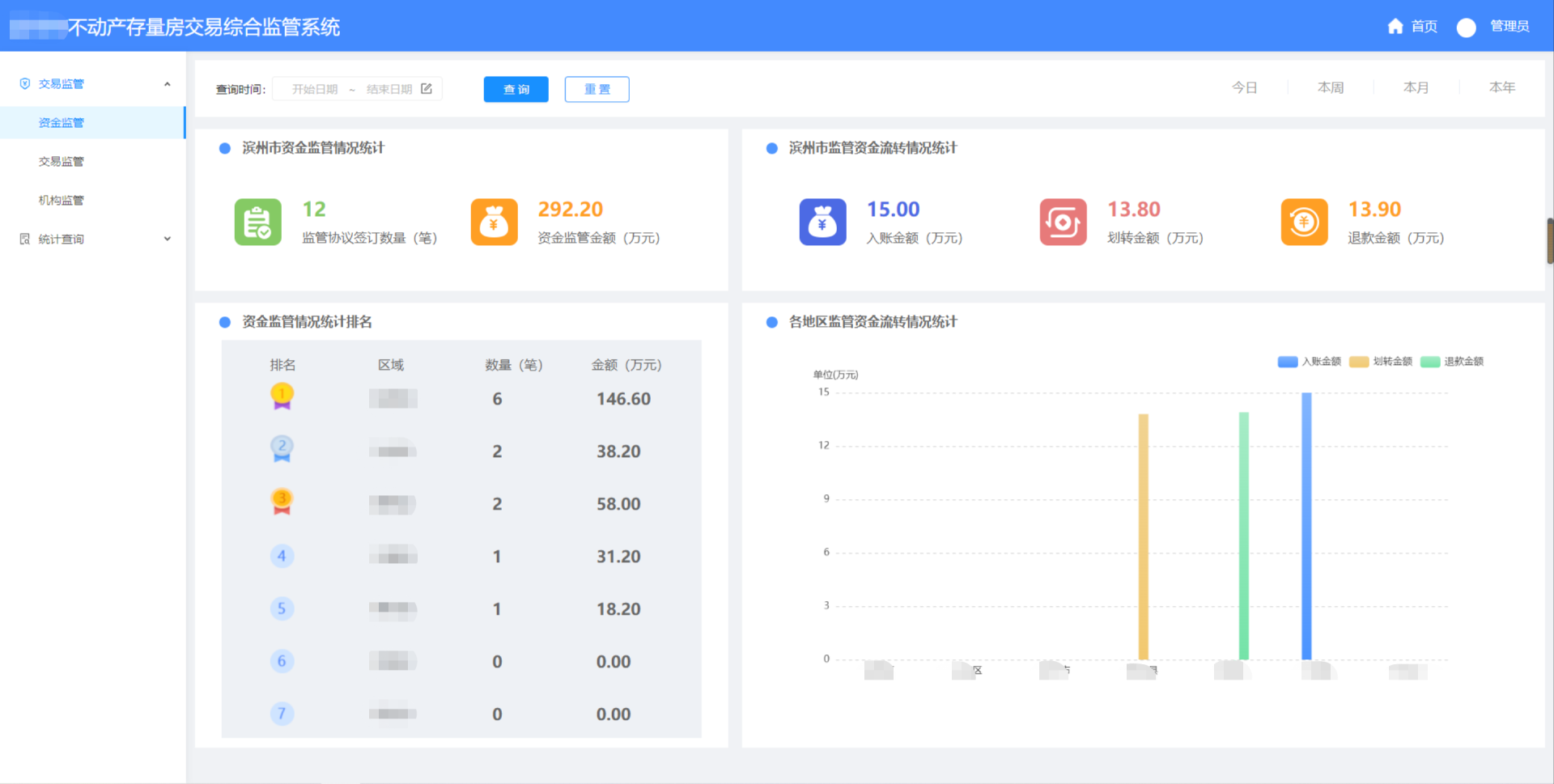This screenshot has height=784, width=1554.
Task: Open 机构监管 in the sidebar
Action: coord(62,201)
